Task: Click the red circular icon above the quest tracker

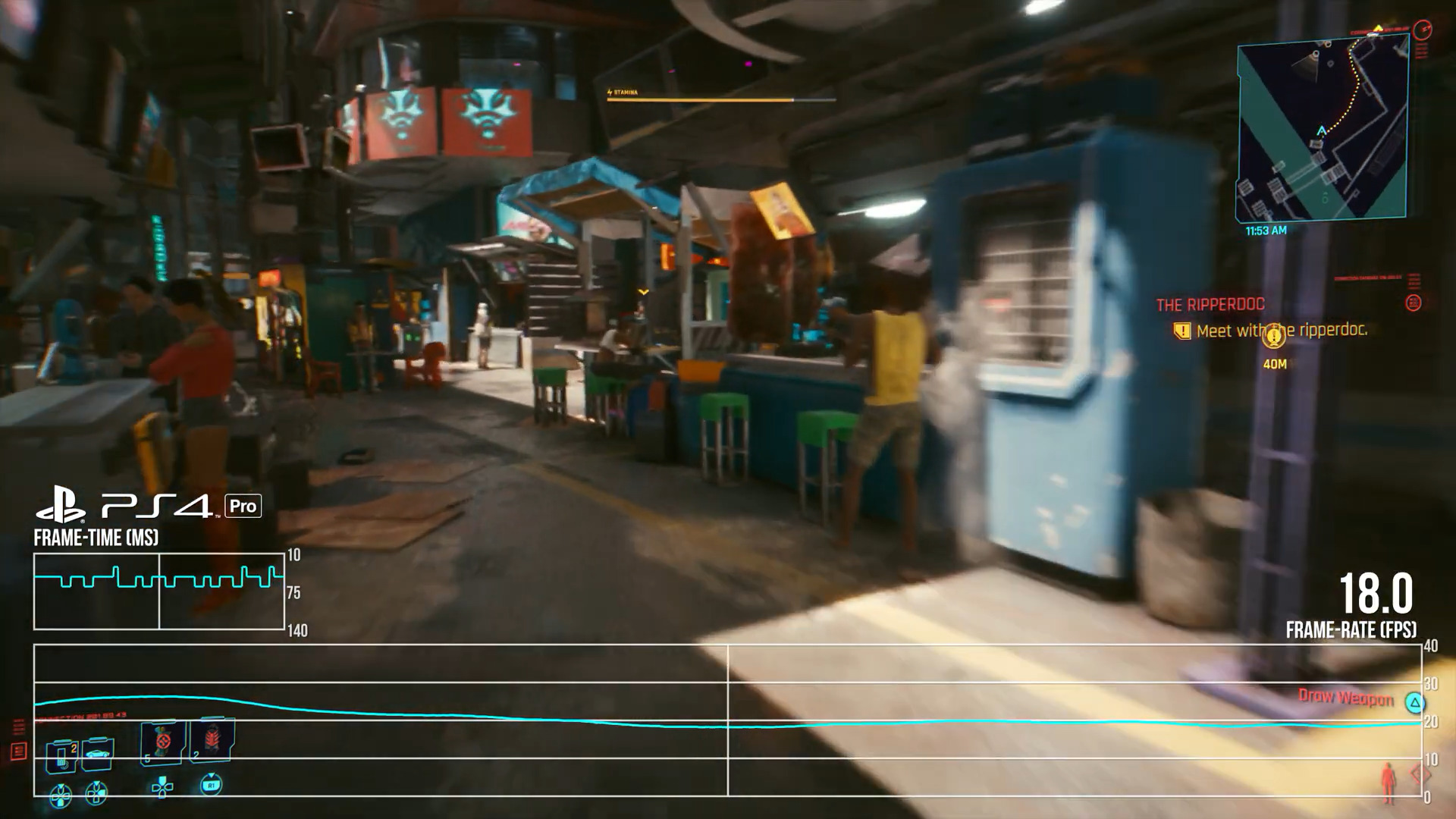Action: pos(1414,303)
